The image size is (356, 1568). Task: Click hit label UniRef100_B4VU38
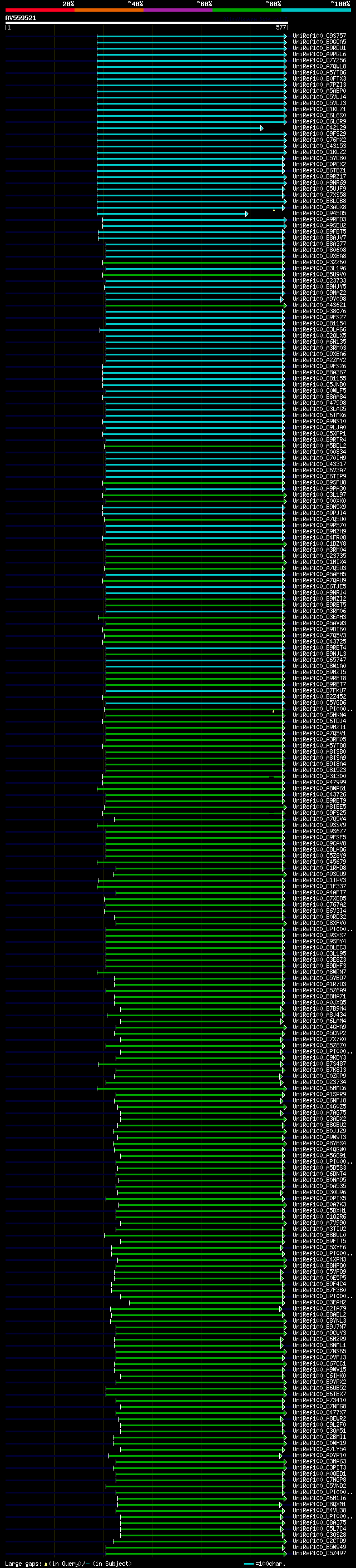click(319, 1510)
